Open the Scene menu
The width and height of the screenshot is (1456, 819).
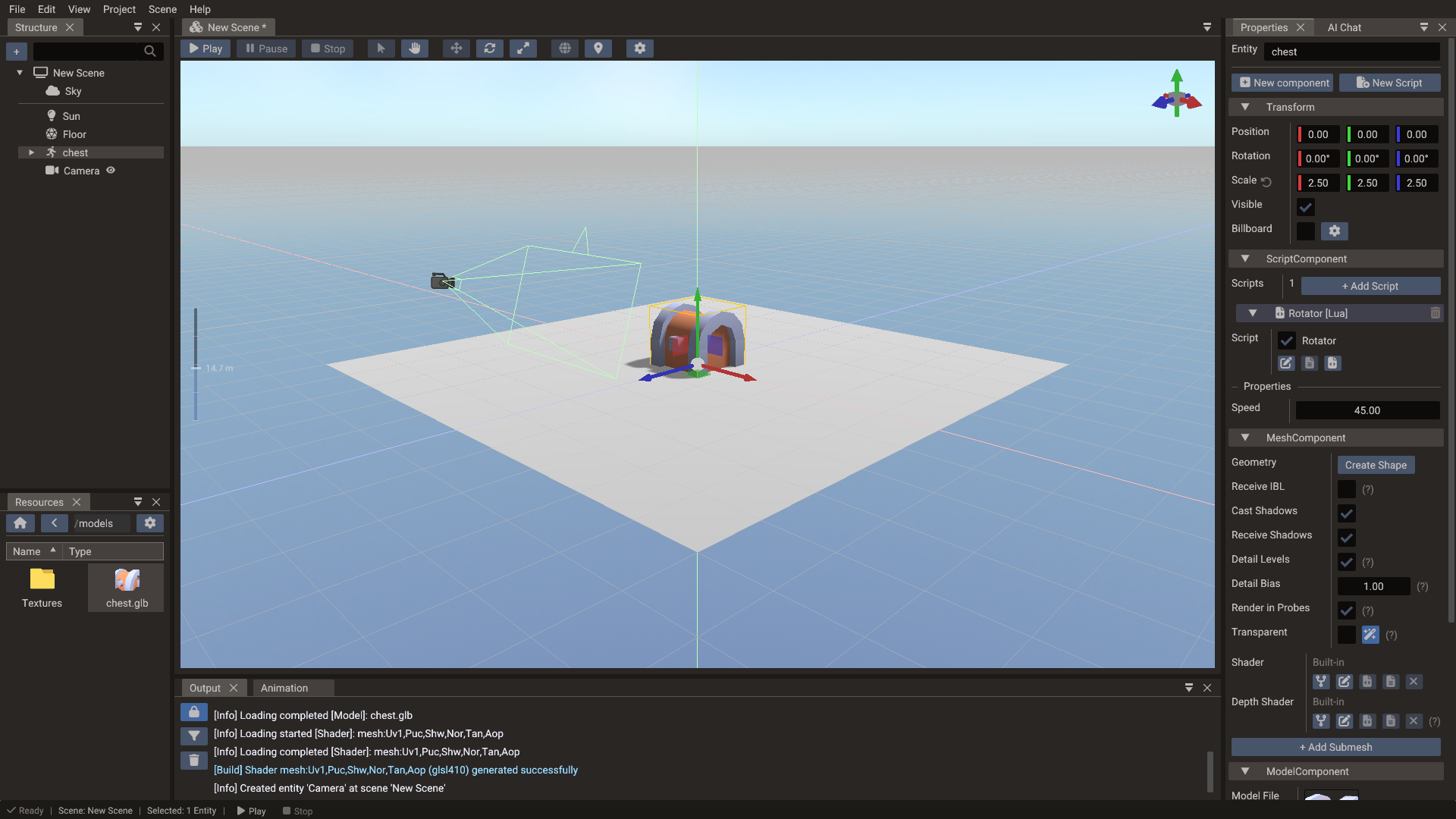[x=162, y=9]
